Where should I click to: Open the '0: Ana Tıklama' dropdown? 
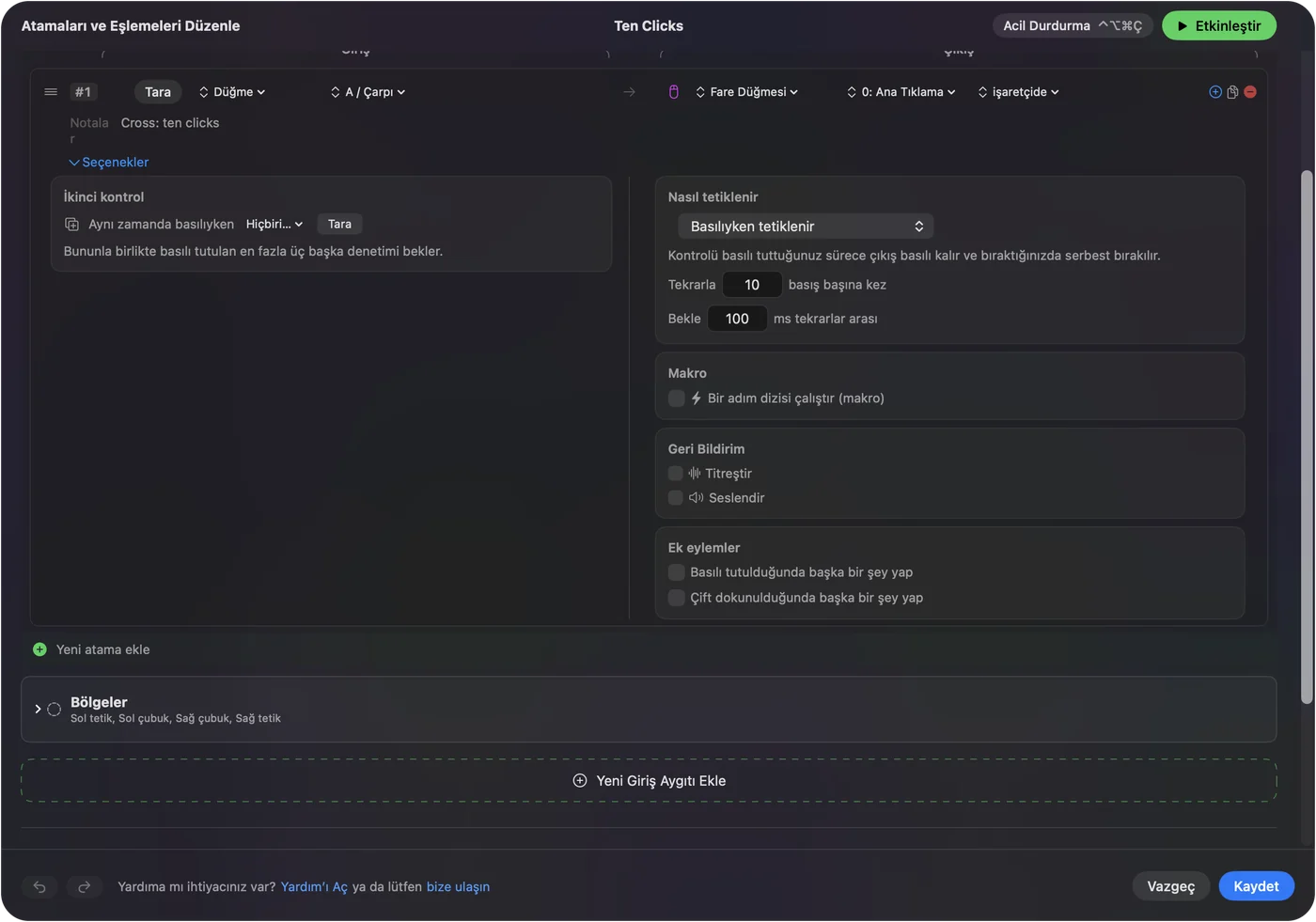901,92
